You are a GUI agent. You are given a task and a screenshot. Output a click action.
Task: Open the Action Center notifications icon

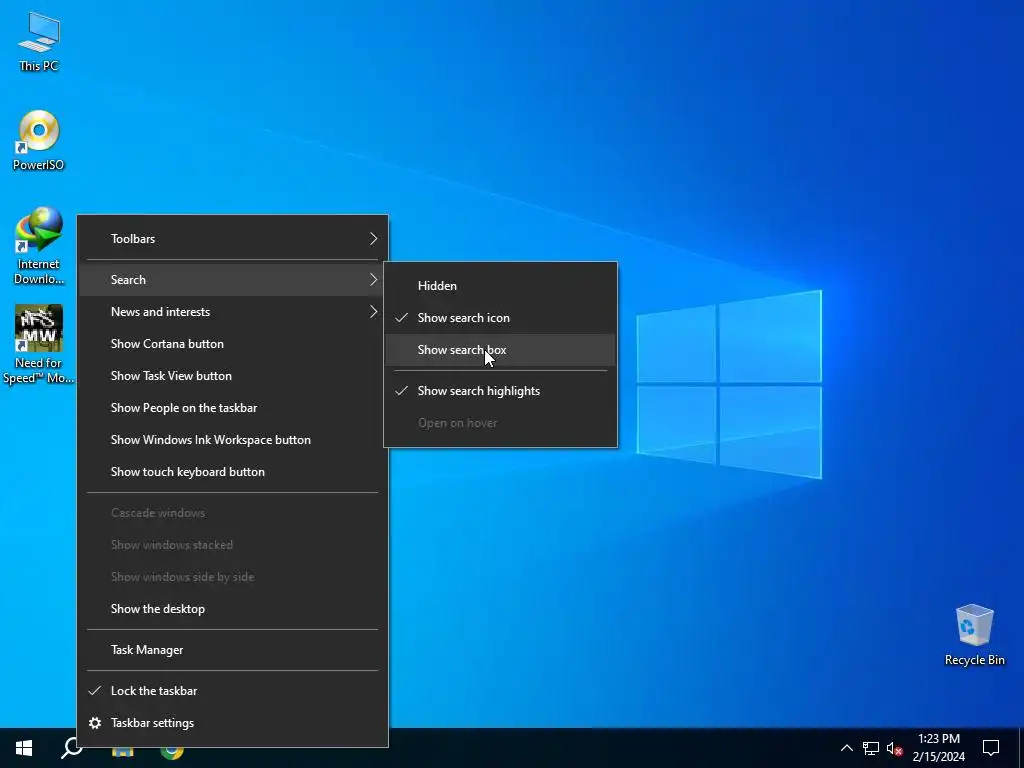[991, 748]
